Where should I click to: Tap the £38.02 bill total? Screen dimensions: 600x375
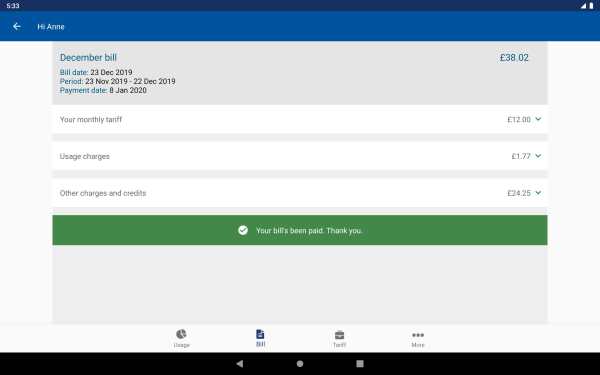[x=514, y=58]
